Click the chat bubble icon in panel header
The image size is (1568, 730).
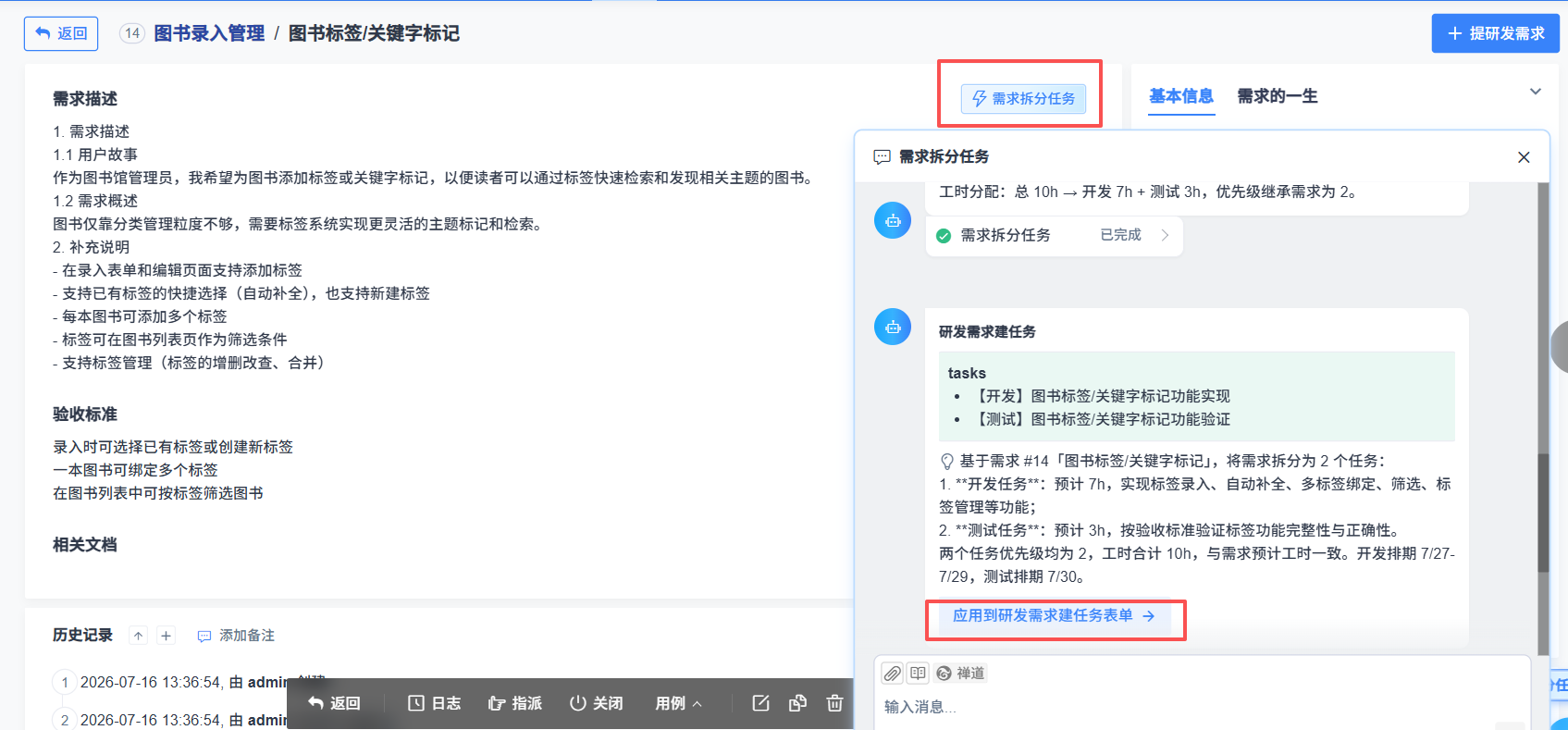pos(882,156)
